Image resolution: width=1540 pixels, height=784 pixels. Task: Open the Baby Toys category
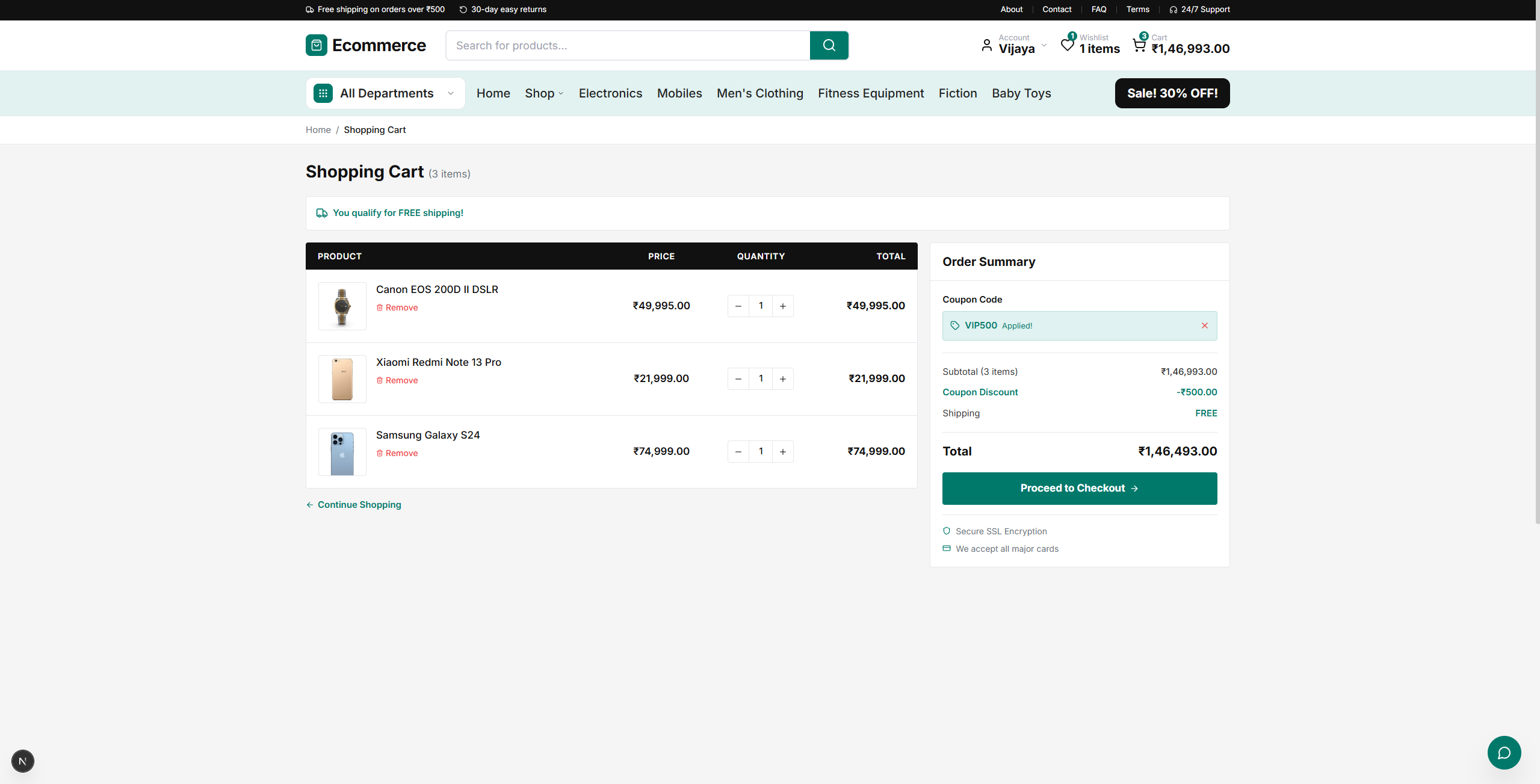pyautogui.click(x=1021, y=93)
